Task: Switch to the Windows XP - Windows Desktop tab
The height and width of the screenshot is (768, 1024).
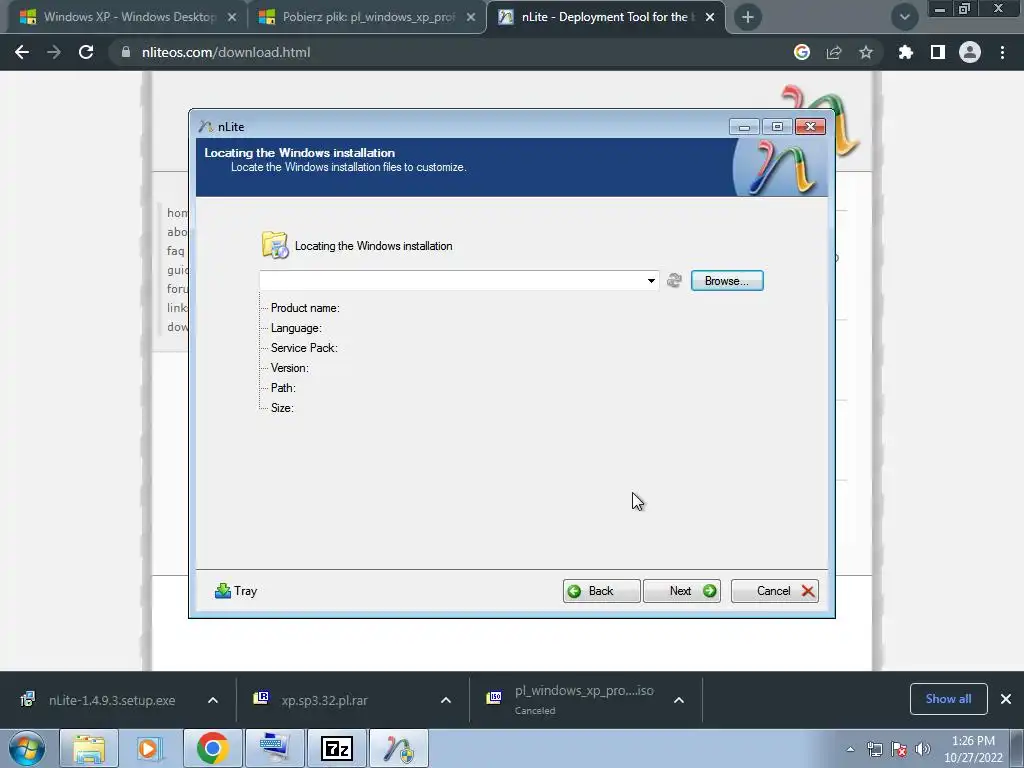Action: click(128, 17)
